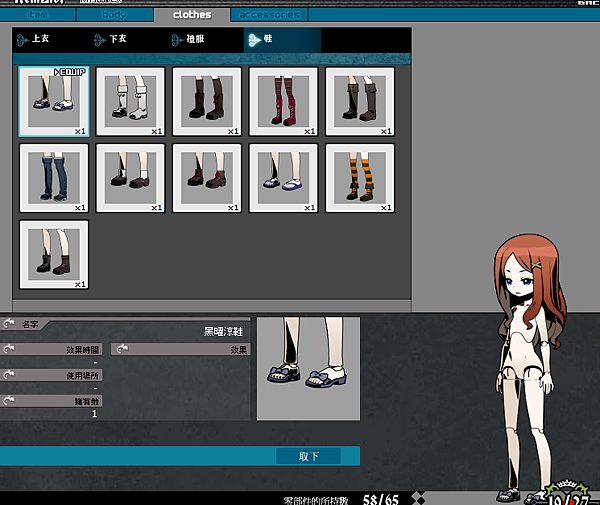Open the body tab
Screen dimensions: 600x505
click(x=115, y=15)
